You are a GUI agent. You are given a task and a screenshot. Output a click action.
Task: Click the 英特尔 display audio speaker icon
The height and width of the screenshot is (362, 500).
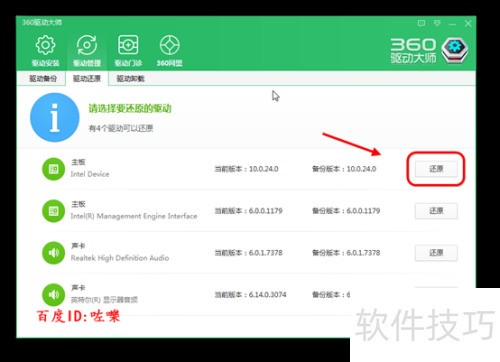pos(53,295)
